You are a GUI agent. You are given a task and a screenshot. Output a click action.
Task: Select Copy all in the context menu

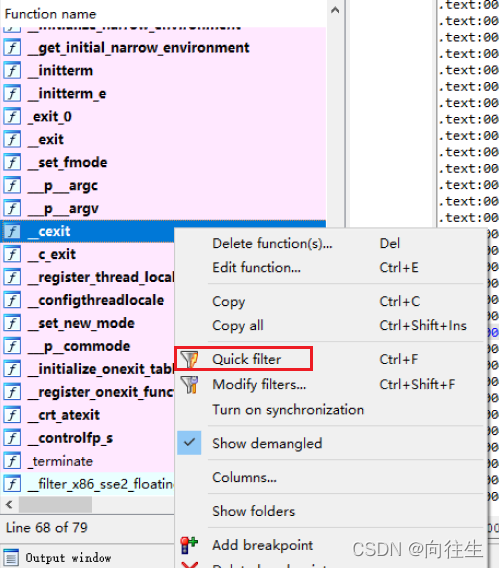tap(331, 325)
